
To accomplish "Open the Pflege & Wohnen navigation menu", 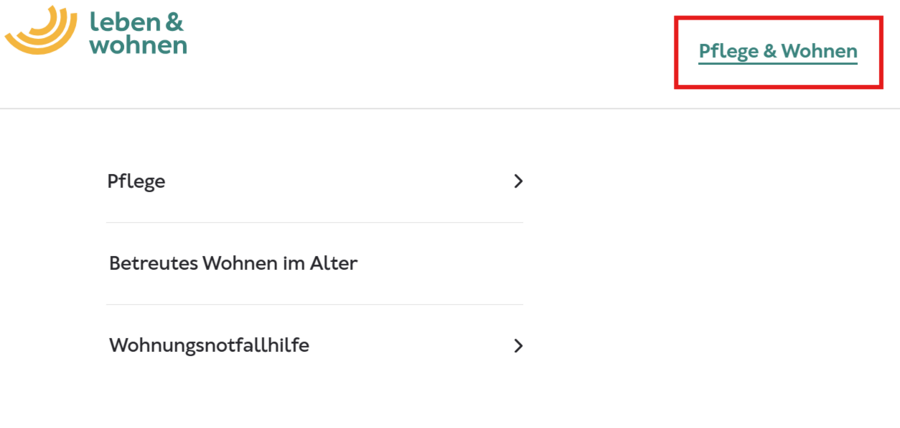I will [777, 52].
